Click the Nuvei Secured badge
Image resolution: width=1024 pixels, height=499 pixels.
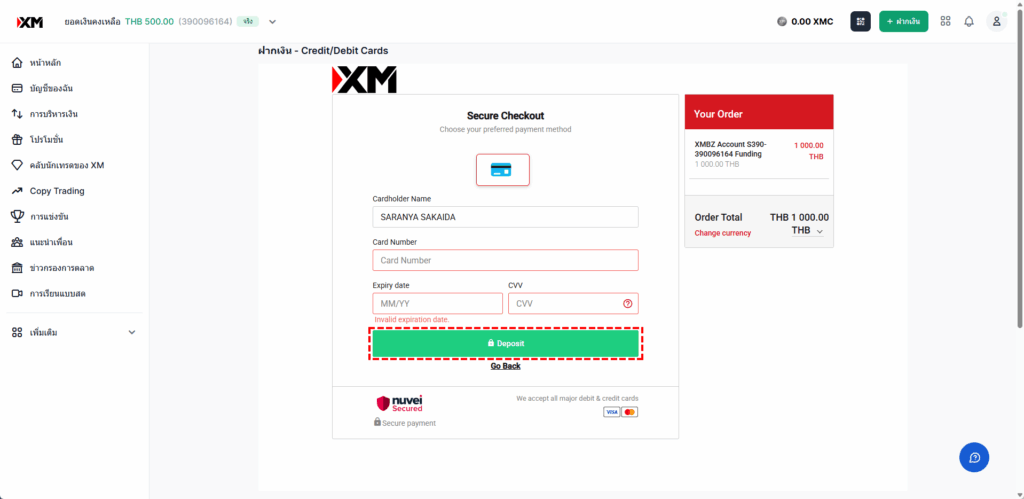pos(400,403)
